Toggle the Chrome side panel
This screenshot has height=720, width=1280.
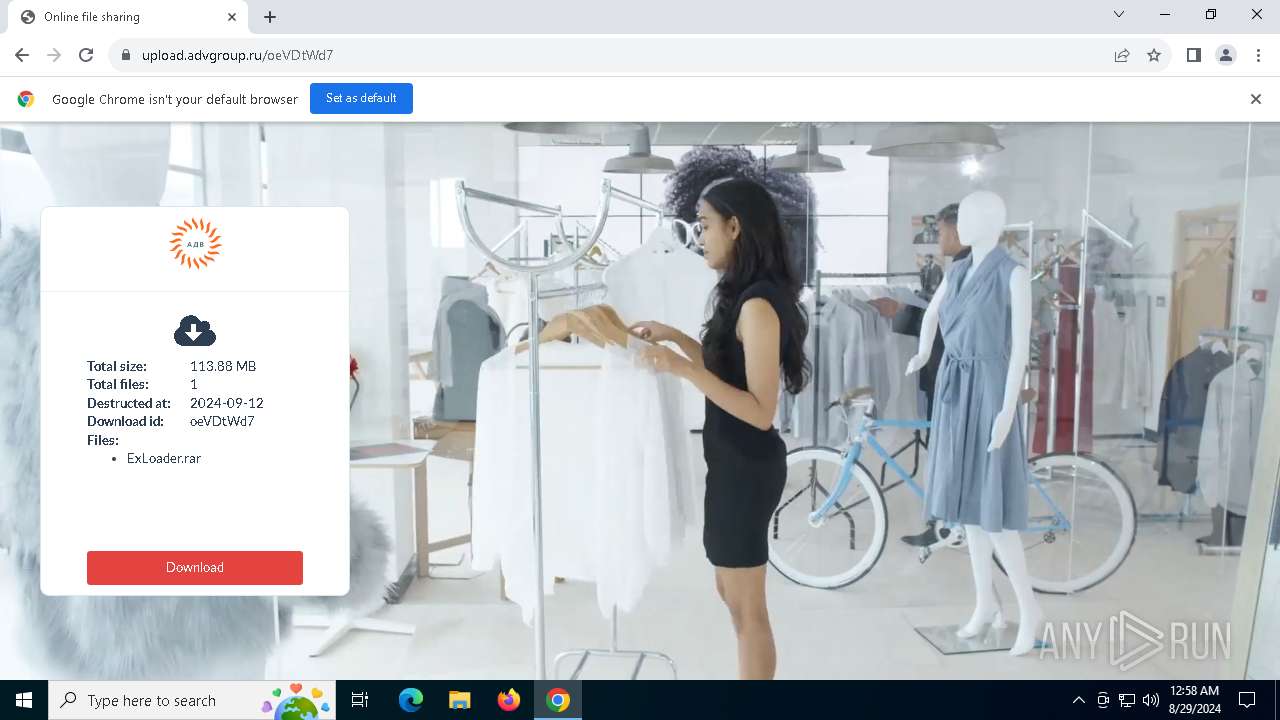pyautogui.click(x=1193, y=55)
